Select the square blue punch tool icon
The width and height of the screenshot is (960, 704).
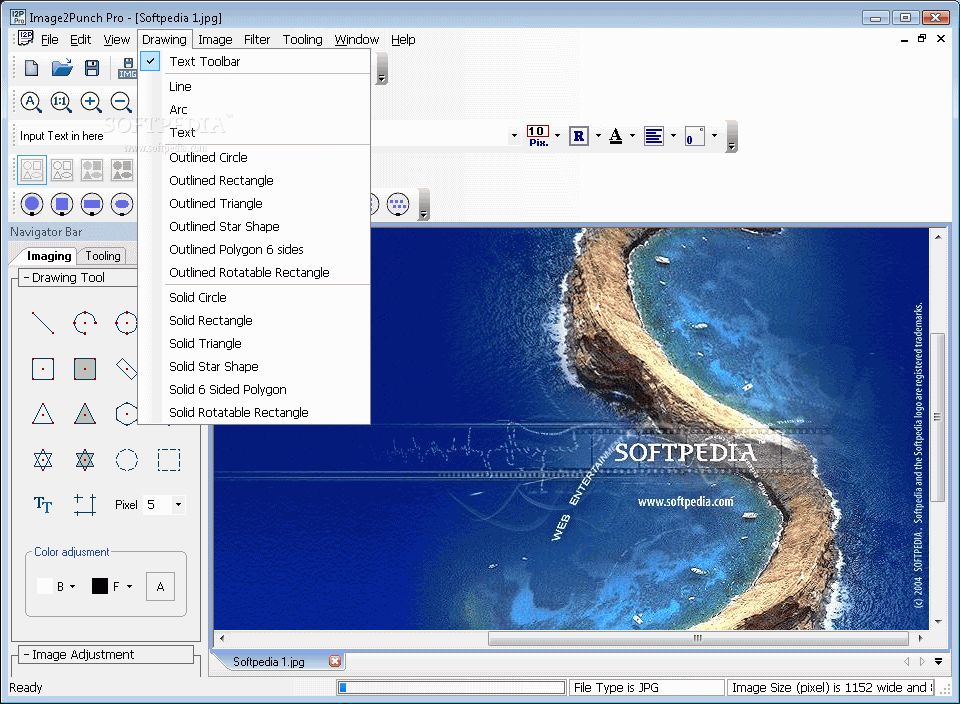[62, 204]
